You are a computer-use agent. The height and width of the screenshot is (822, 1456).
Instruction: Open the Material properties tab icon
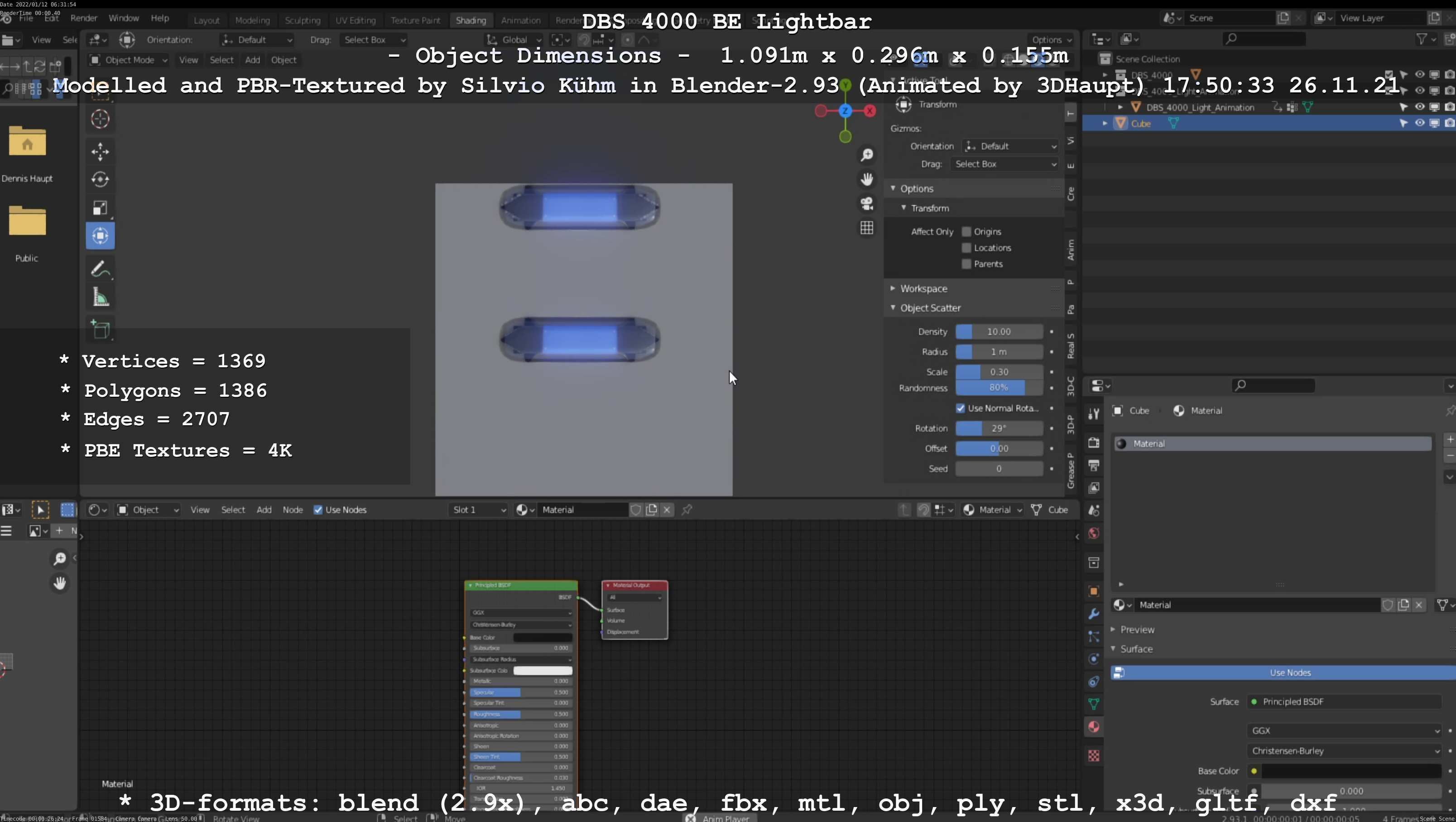pyautogui.click(x=1094, y=727)
